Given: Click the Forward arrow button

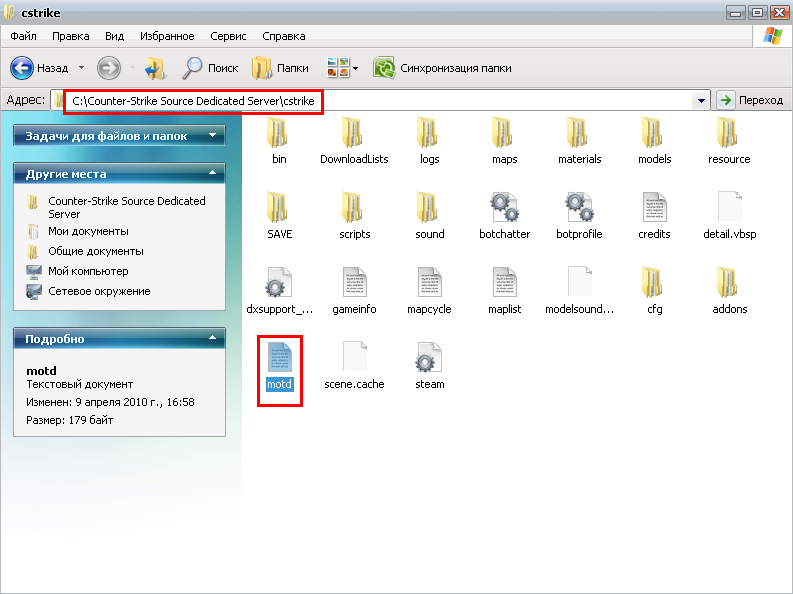Looking at the screenshot, I should (x=109, y=68).
